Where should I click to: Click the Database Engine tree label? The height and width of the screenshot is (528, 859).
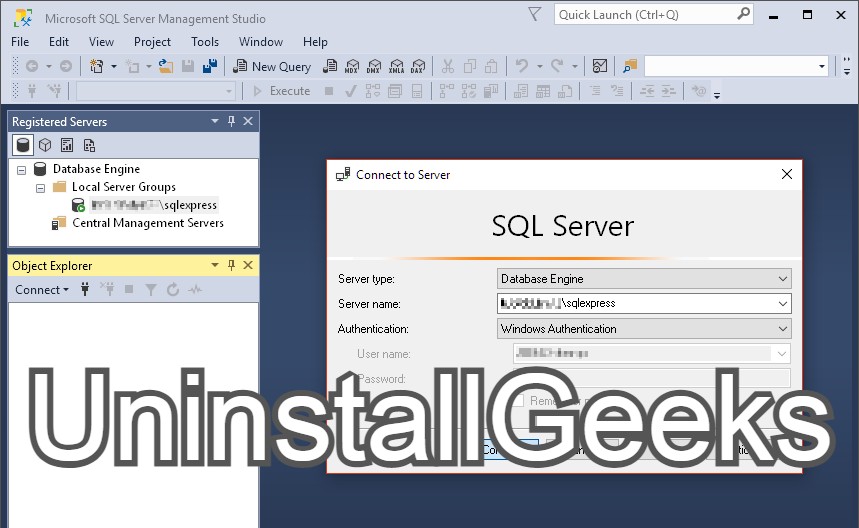point(96,169)
